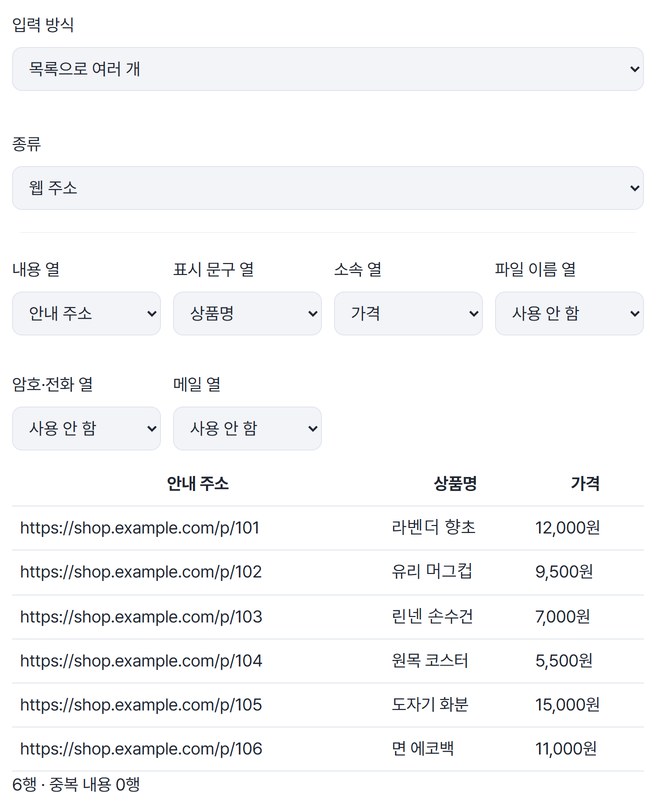This screenshot has height=810, width=656.
Task: Select the URL ending in /p/101
Action: pos(139,528)
